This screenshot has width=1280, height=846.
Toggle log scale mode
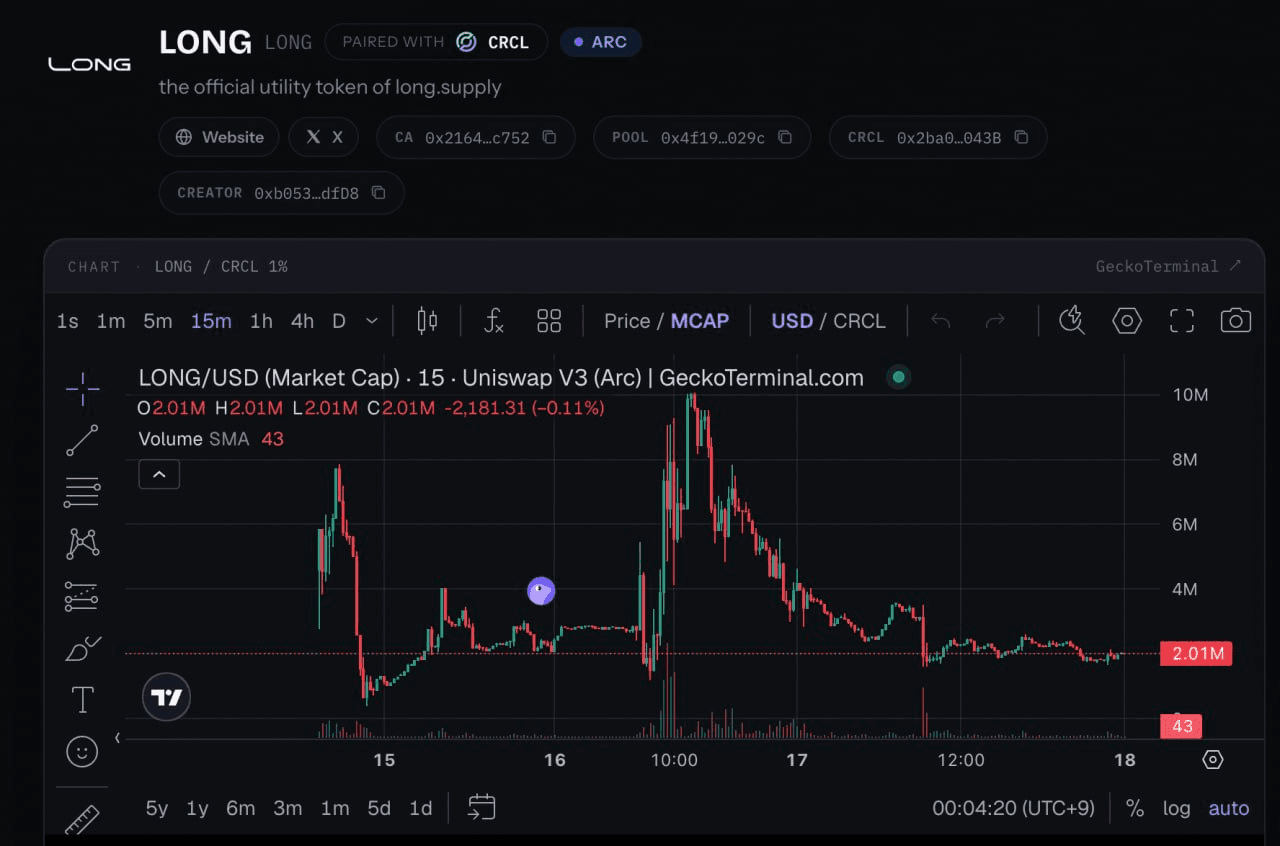1177,808
